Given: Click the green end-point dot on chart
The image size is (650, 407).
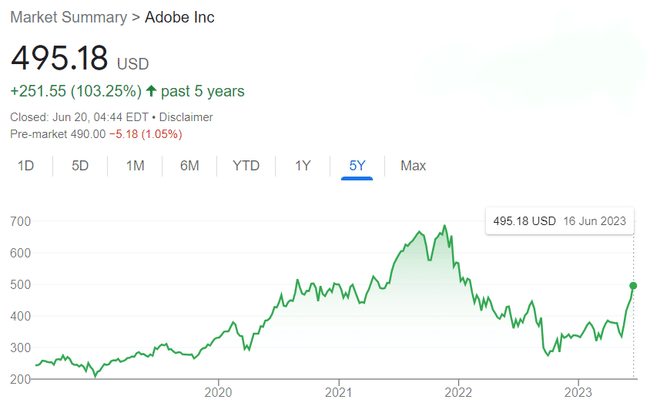Looking at the screenshot, I should point(633,285).
